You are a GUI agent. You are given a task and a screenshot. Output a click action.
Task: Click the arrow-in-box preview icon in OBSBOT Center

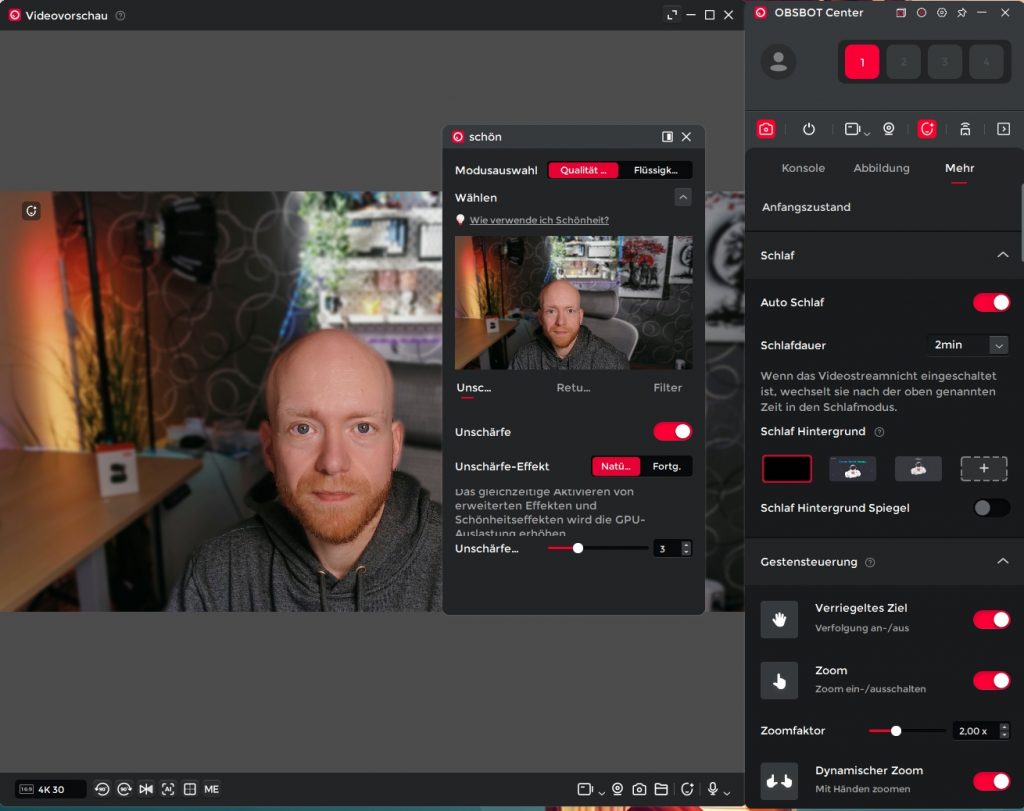click(x=1004, y=129)
